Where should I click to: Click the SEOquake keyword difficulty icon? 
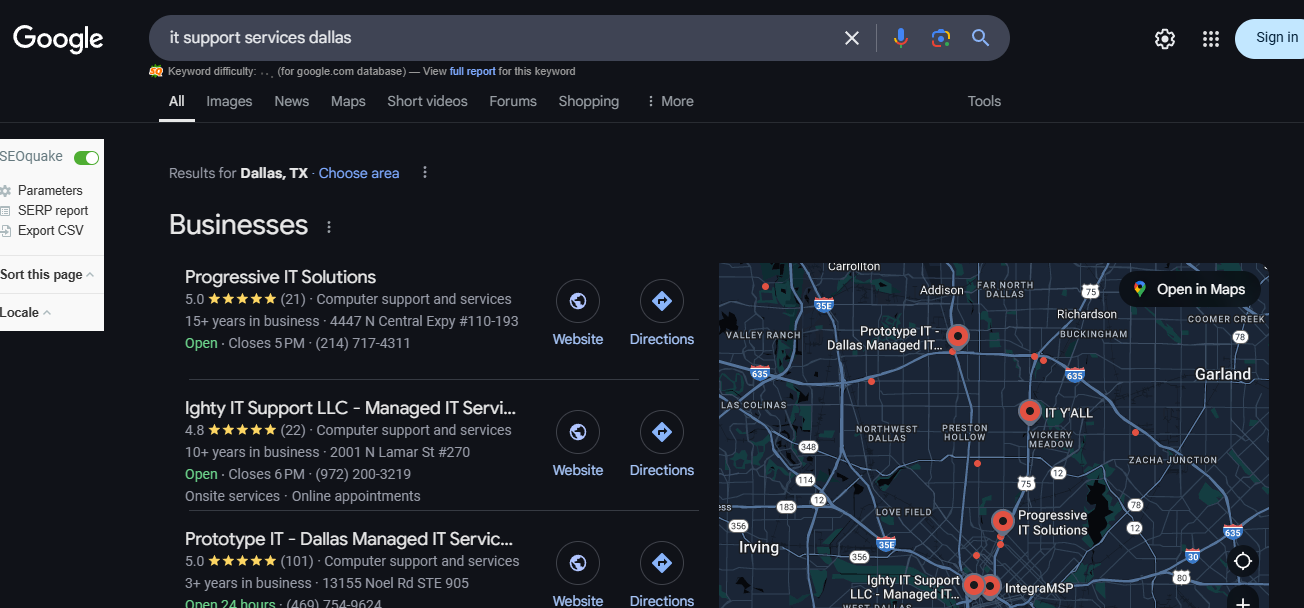coord(156,71)
